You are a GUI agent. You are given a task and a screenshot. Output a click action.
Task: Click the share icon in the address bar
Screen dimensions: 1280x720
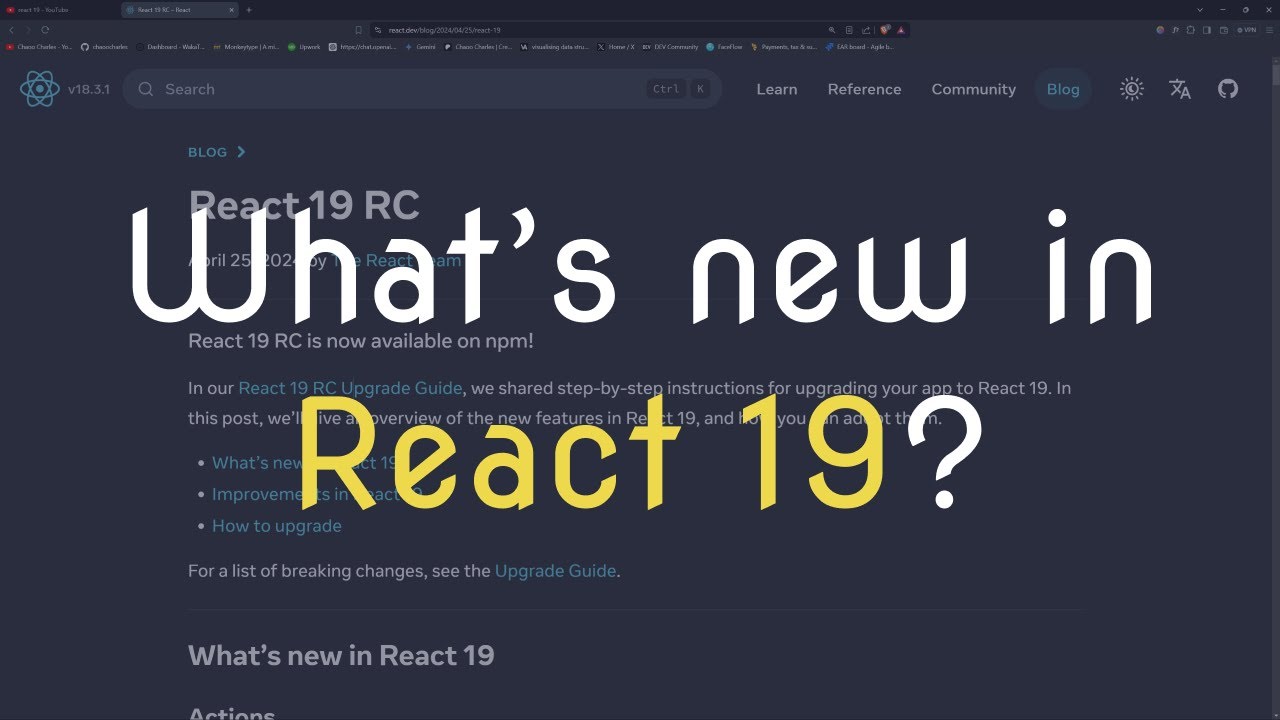point(866,30)
